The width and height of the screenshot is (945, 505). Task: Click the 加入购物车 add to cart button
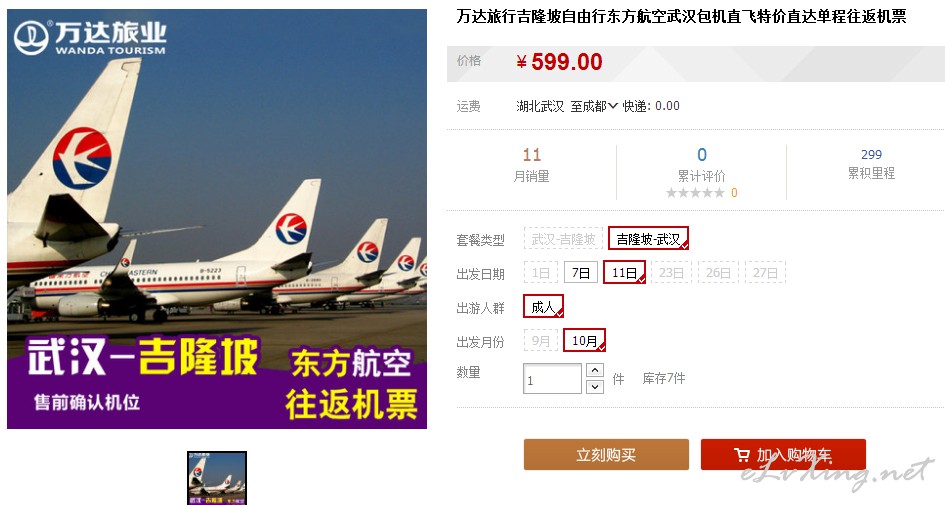tap(783, 454)
